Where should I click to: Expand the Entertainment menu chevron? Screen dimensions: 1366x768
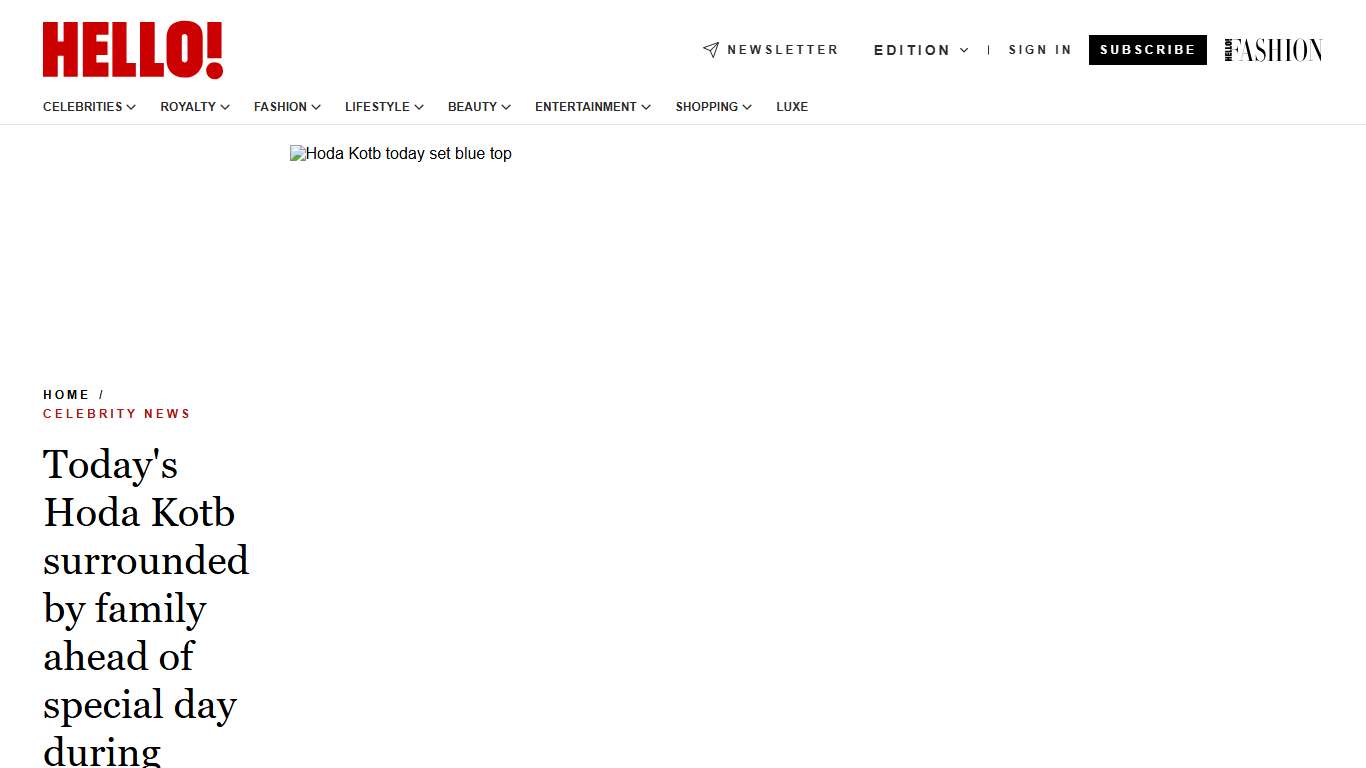point(646,107)
